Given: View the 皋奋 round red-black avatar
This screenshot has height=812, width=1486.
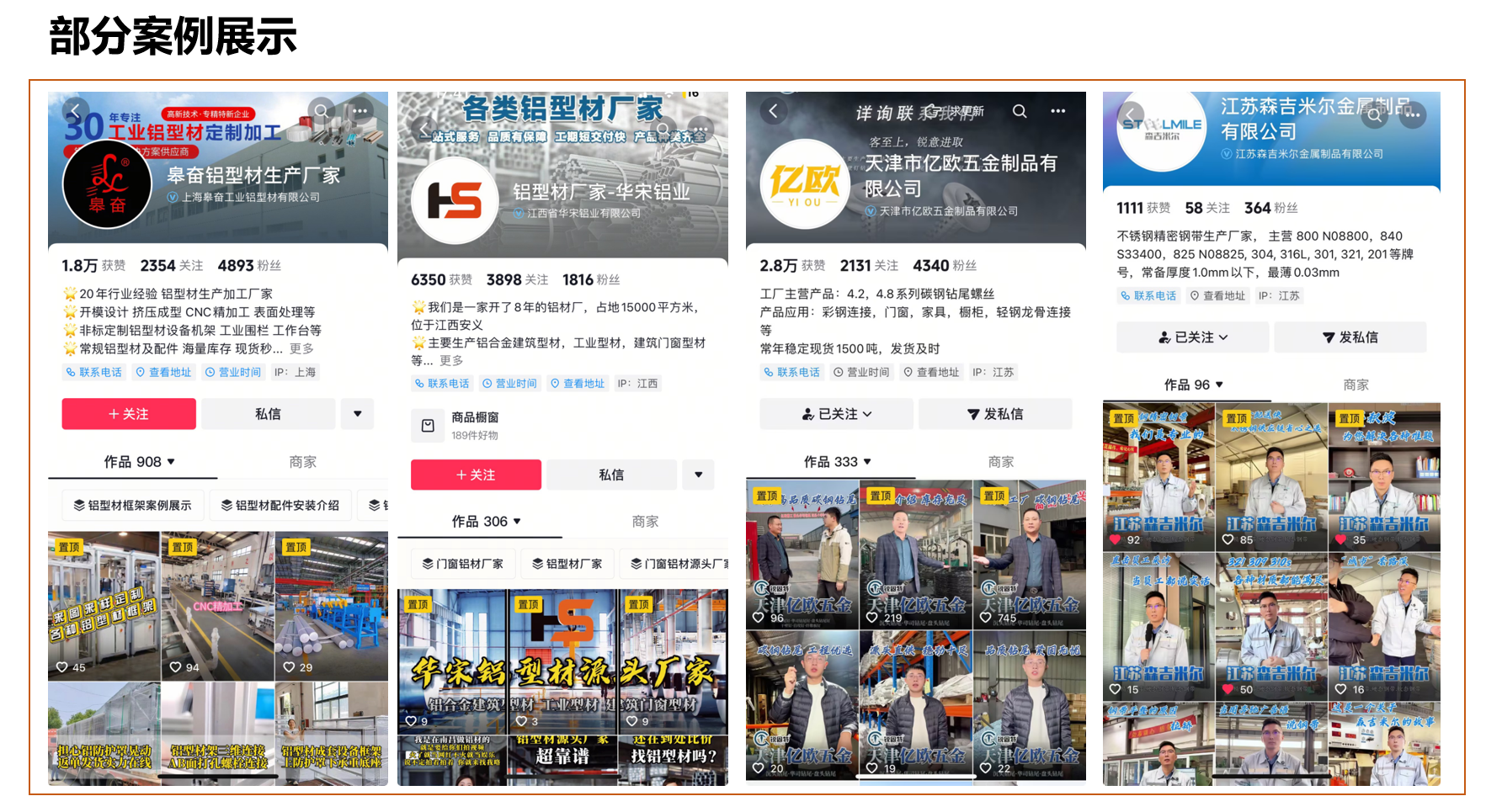Looking at the screenshot, I should point(107,184).
